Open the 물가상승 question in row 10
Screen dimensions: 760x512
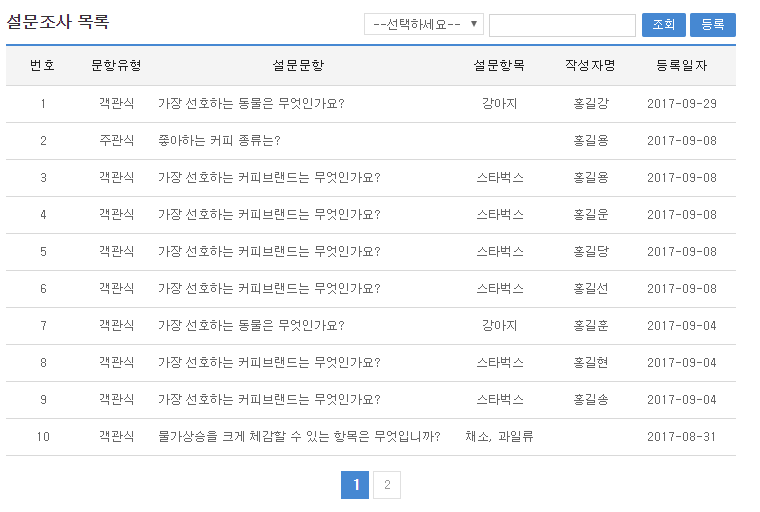pyautogui.click(x=299, y=437)
